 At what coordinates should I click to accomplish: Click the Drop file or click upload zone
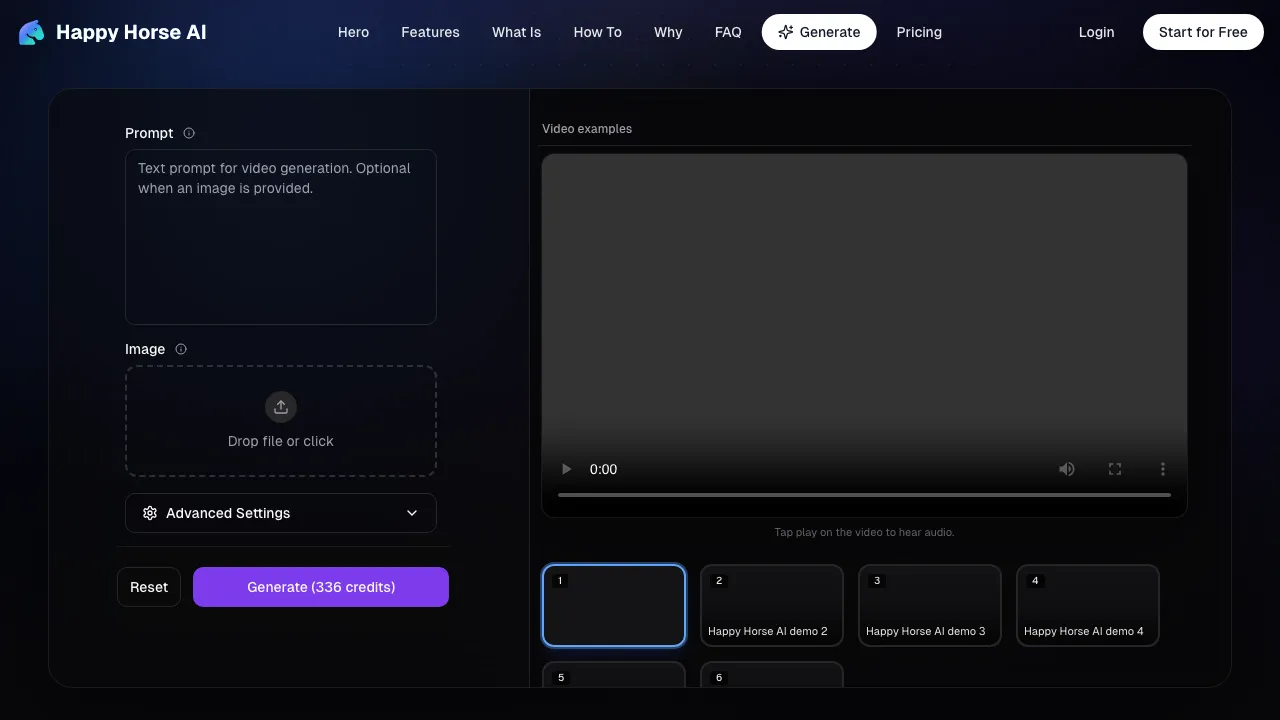click(281, 421)
